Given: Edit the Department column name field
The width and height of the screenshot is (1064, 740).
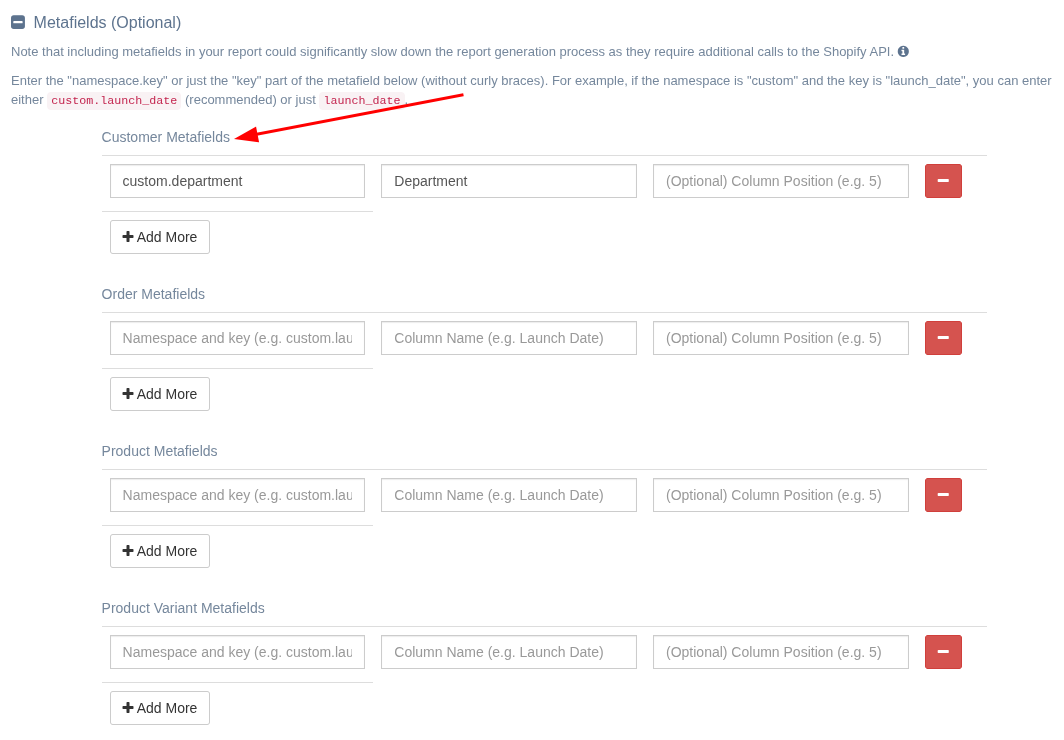Looking at the screenshot, I should (x=508, y=181).
